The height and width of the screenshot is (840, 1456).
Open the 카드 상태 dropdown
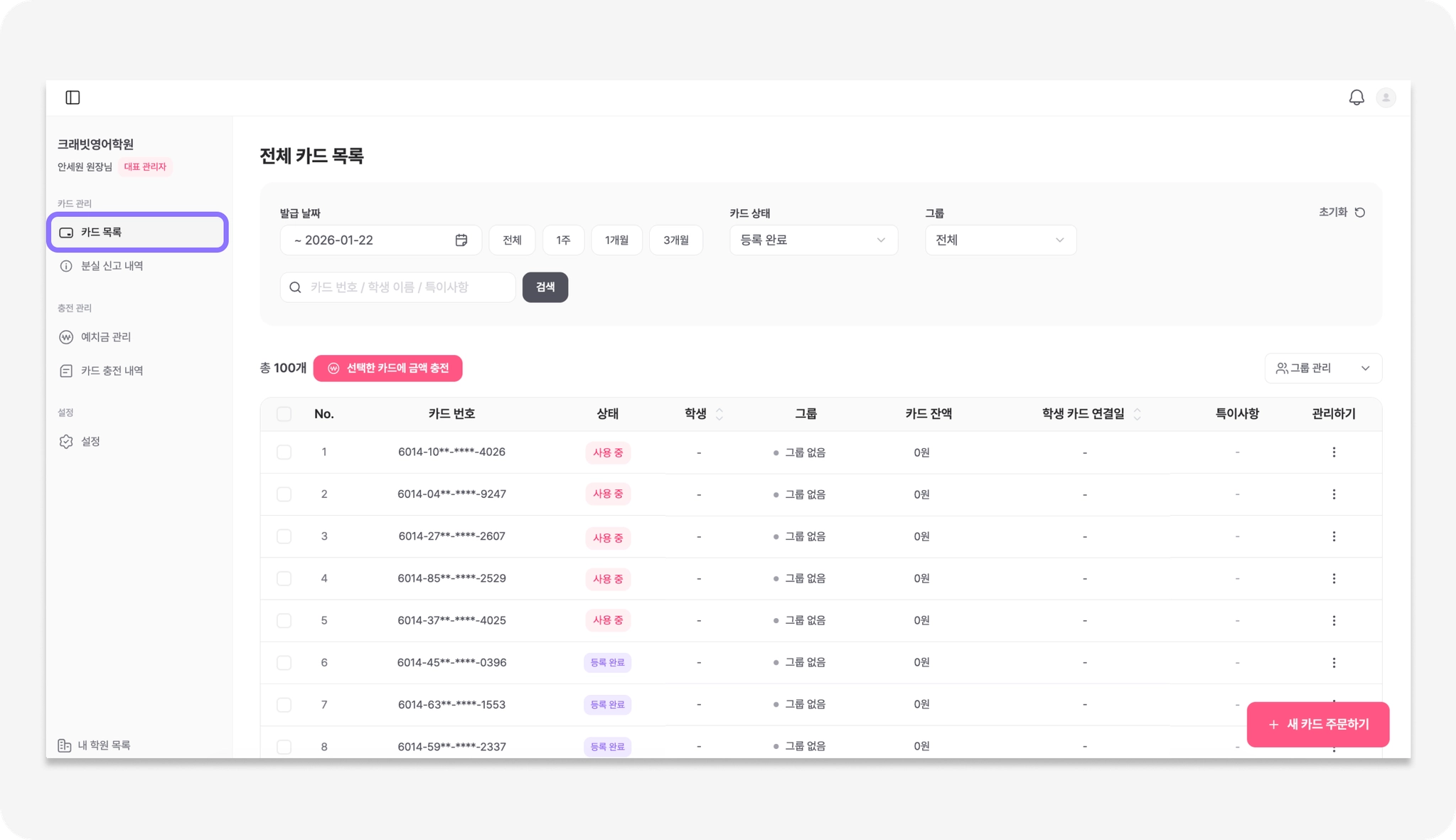click(813, 240)
